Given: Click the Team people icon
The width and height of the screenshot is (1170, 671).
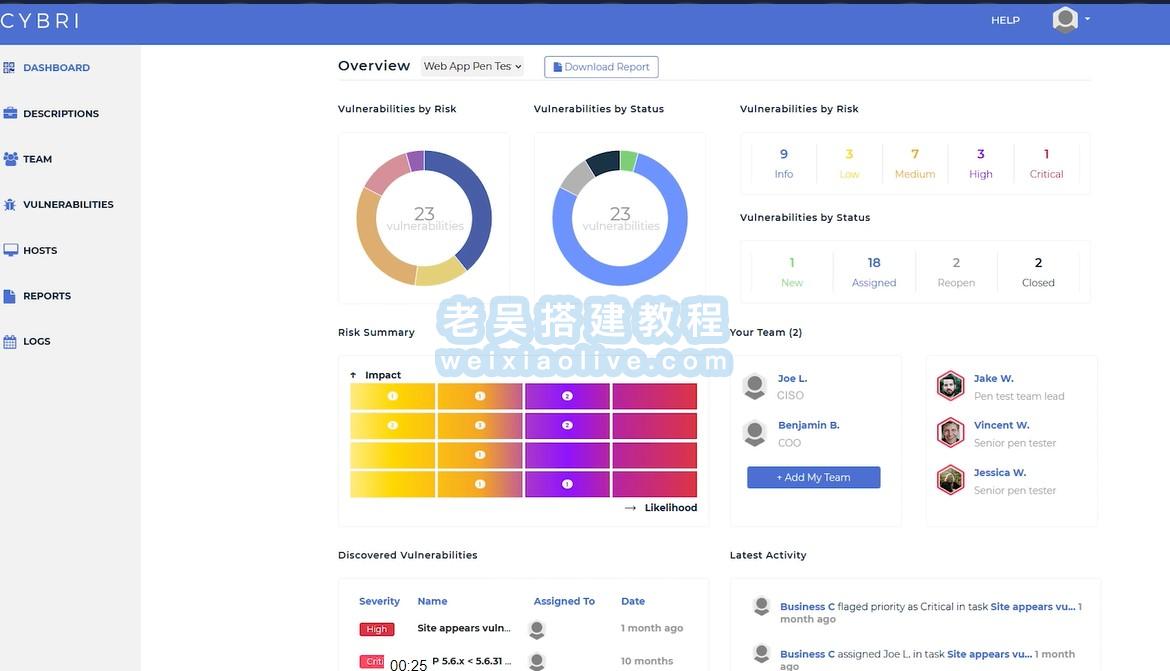Looking at the screenshot, I should pyautogui.click(x=10, y=159).
